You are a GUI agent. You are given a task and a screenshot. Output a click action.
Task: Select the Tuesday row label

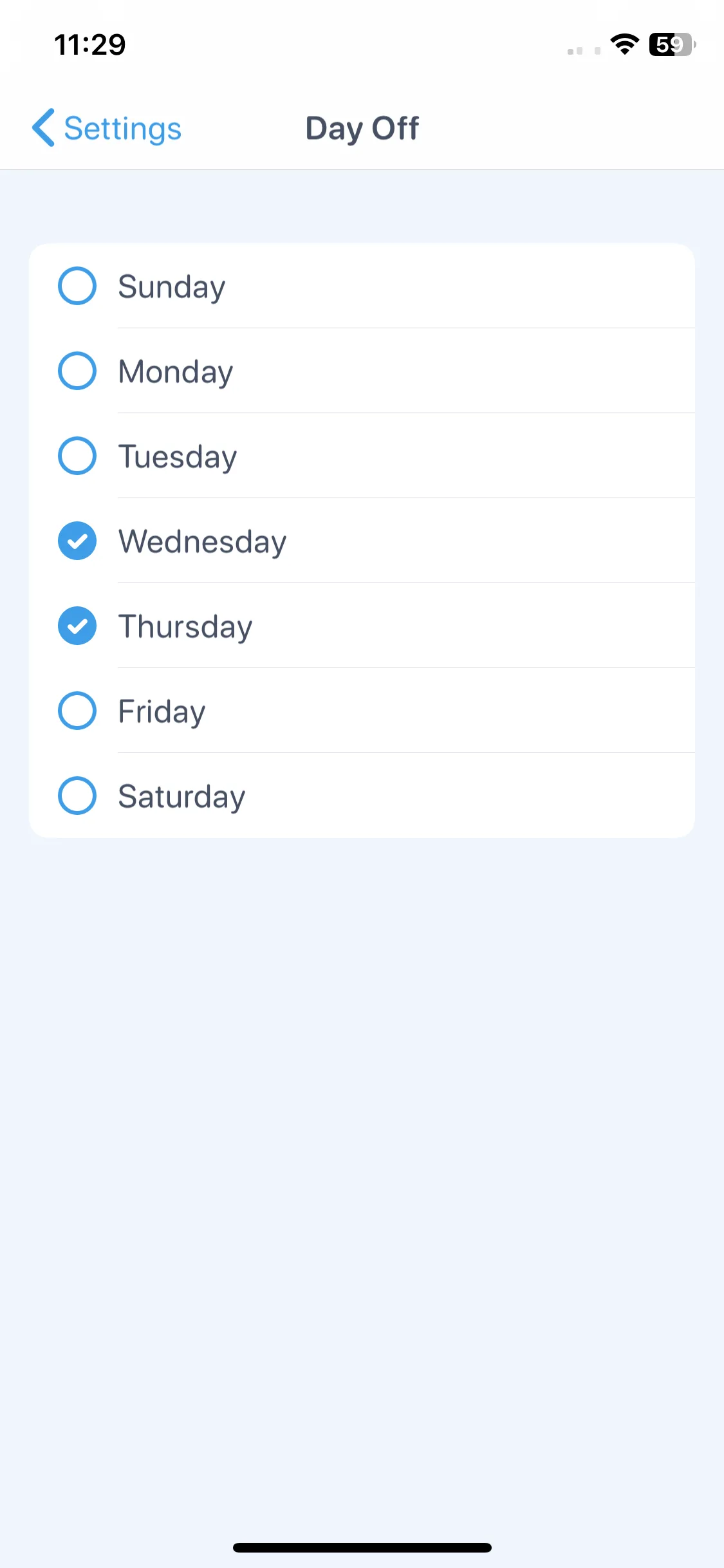click(178, 456)
